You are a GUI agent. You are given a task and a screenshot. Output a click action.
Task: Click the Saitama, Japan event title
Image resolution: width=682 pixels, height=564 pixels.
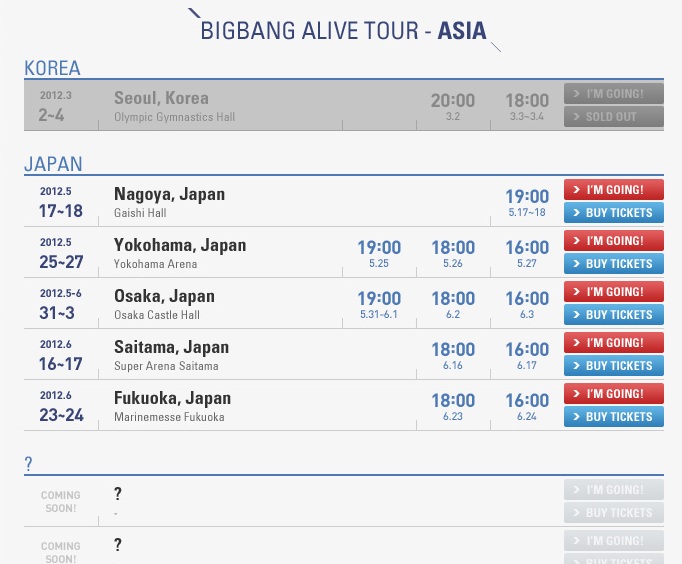[171, 347]
